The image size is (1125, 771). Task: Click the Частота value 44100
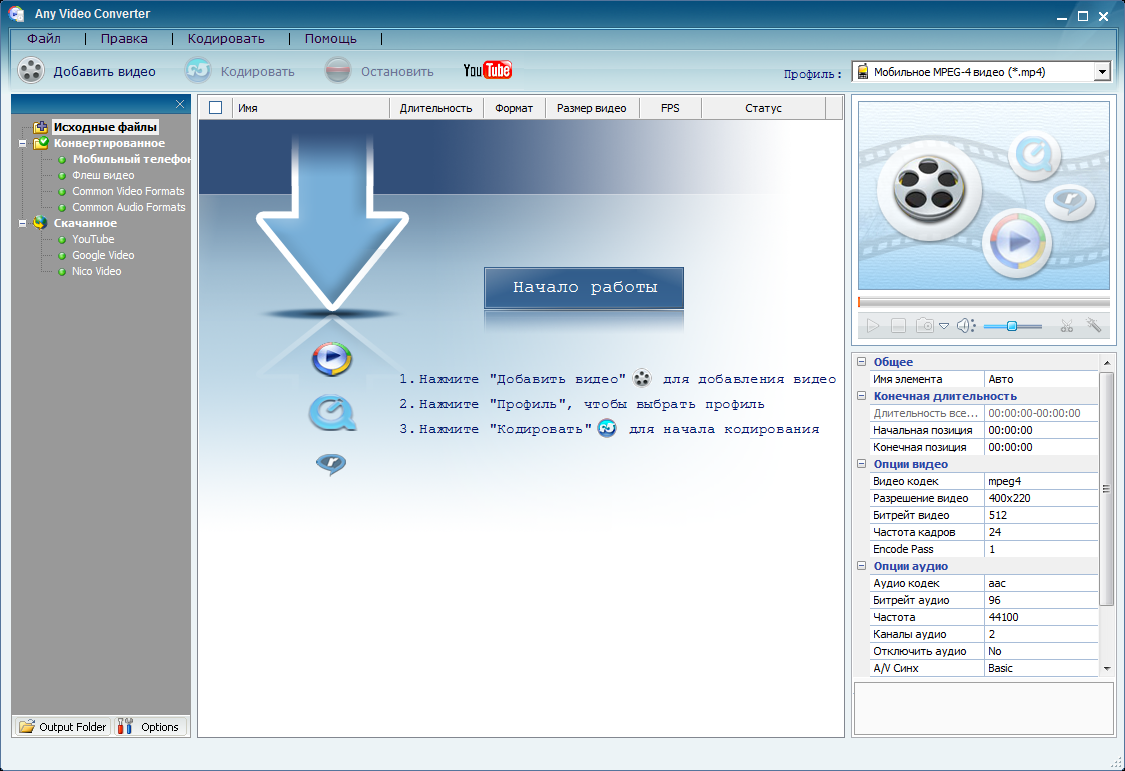pos(1041,617)
